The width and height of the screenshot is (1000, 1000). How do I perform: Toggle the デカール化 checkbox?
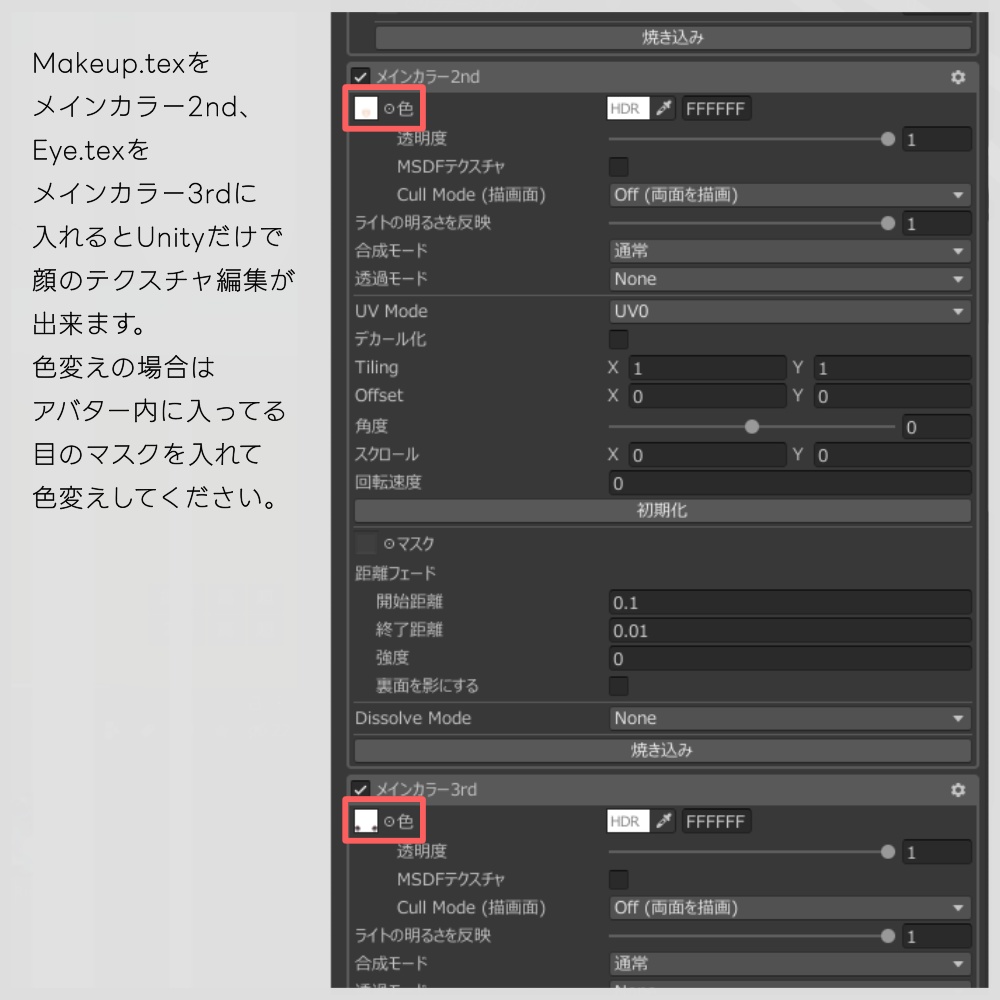point(618,339)
